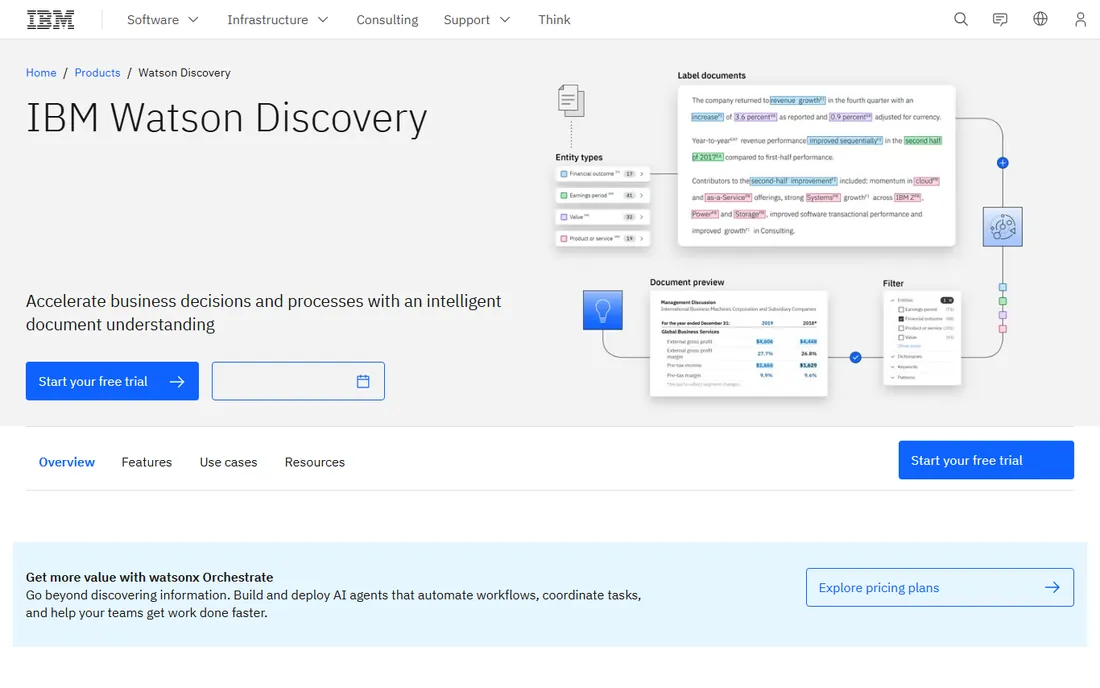
Task: Expand the Value entity row chevron
Action: tap(641, 217)
